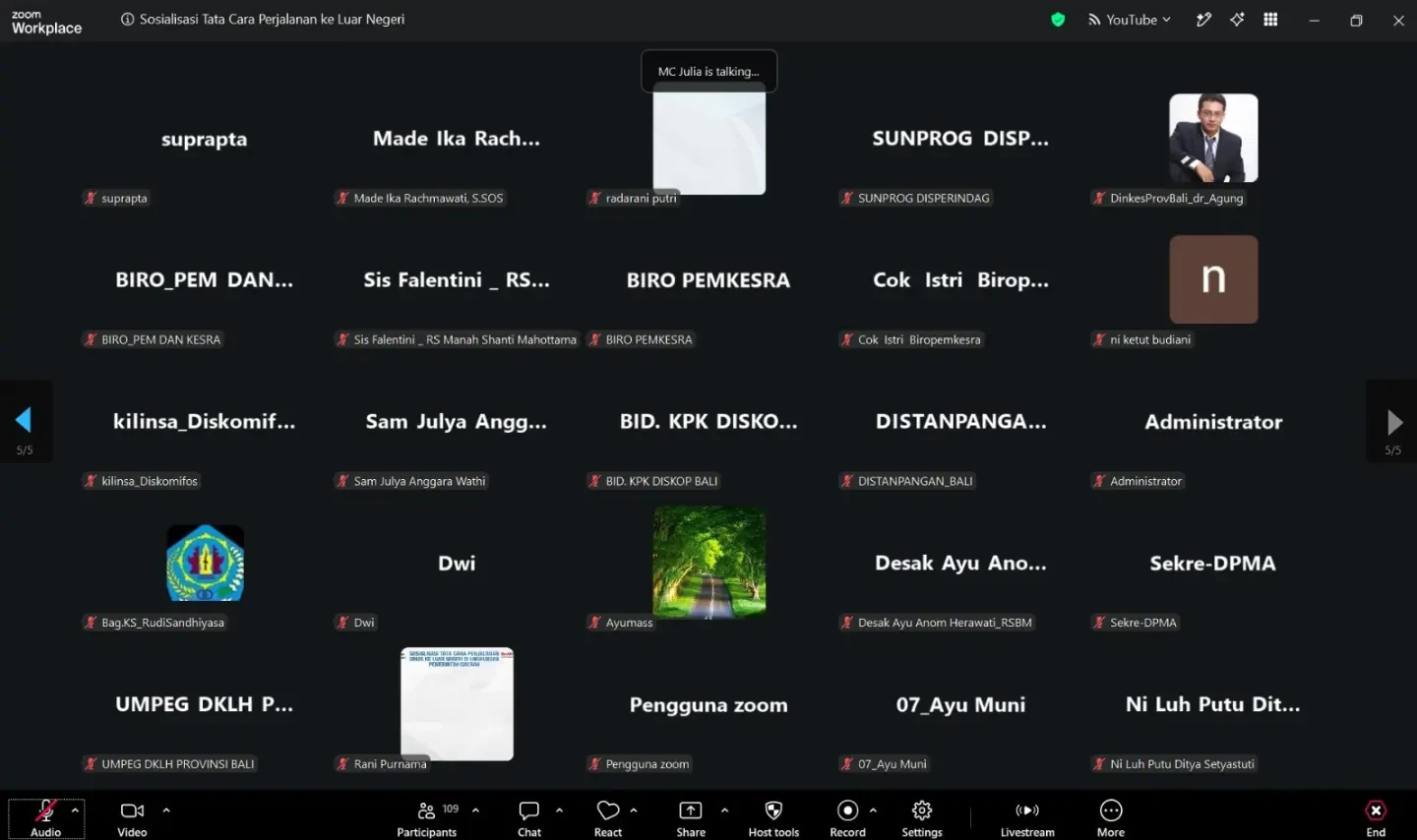Select Rani Purnama video thumbnail
This screenshot has width=1417, height=840.
[x=457, y=703]
